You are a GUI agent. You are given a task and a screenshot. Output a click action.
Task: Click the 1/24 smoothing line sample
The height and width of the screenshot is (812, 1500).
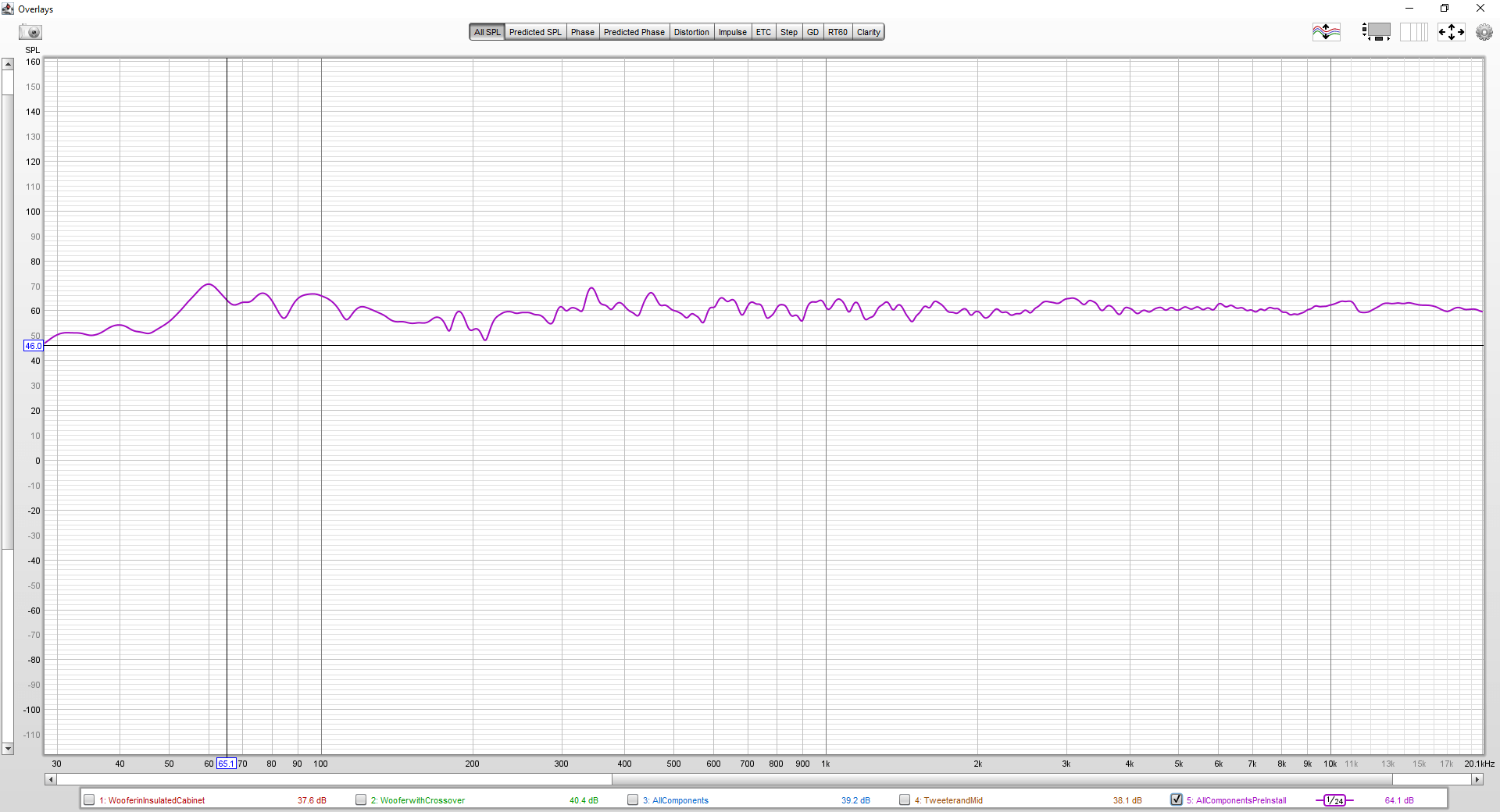tap(1334, 800)
